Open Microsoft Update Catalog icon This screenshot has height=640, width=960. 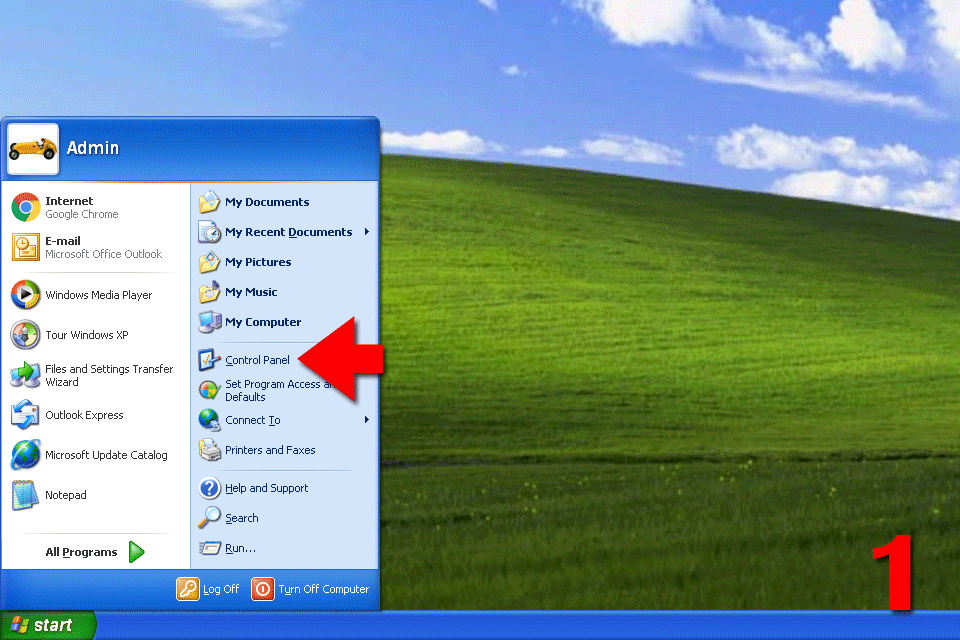point(26,454)
